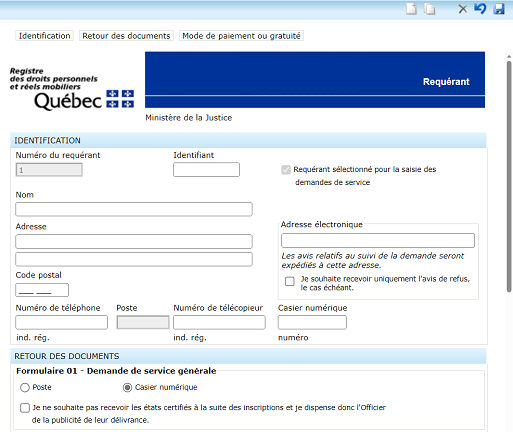Click the Adresse électronique email field
Viewport: 513px width, 432px height.
(378, 240)
